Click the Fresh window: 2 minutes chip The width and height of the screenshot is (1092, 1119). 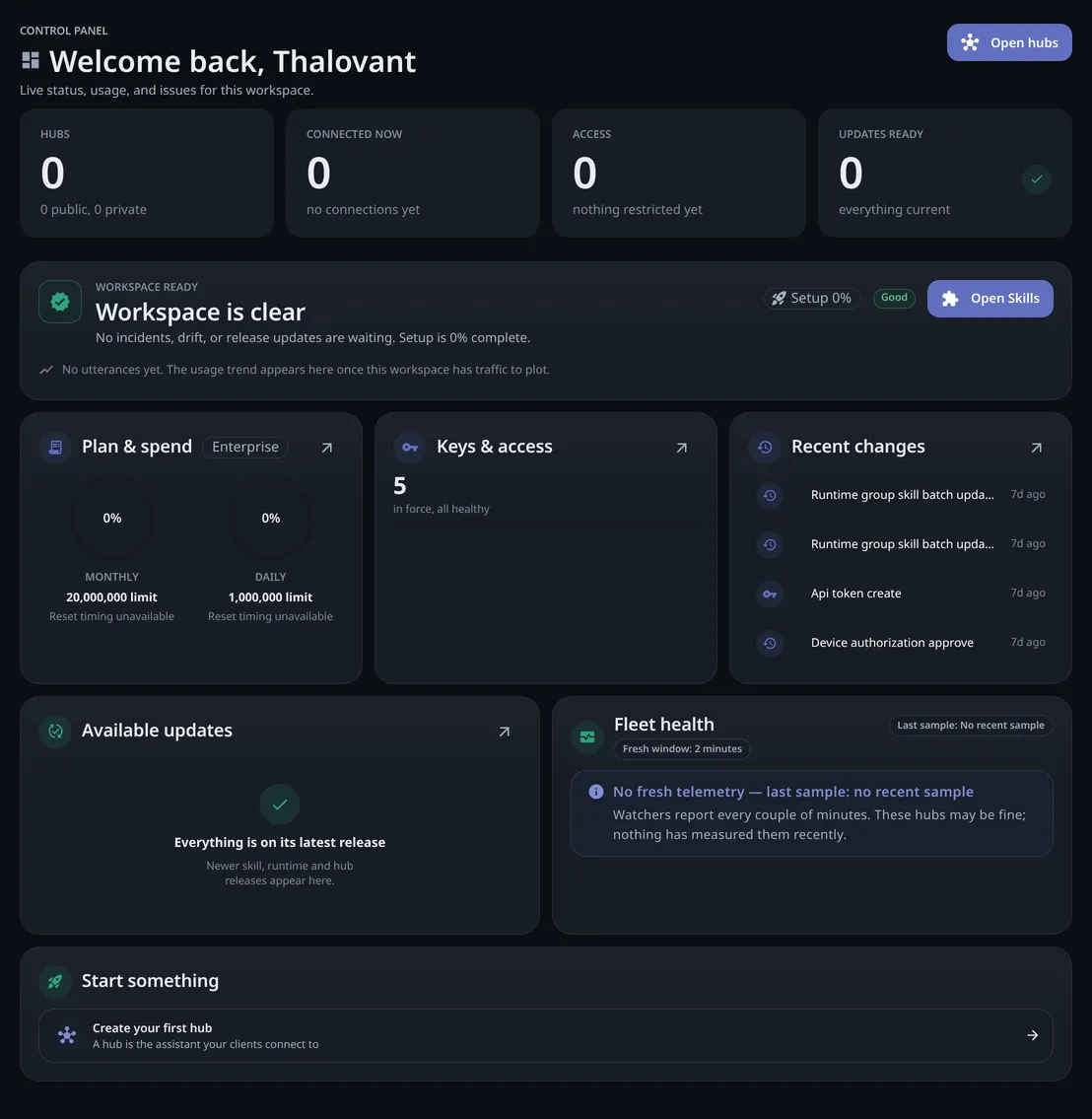click(682, 748)
